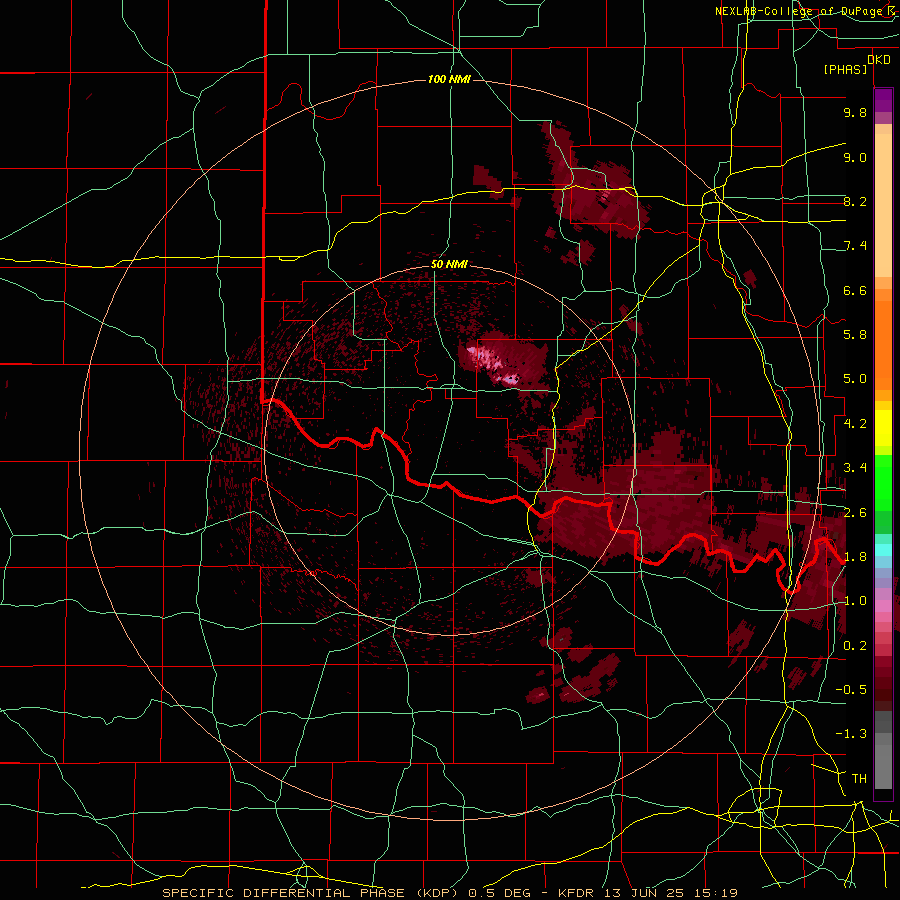Click the 4.2 scale value
Viewport: 900px width, 900px height.
point(855,424)
